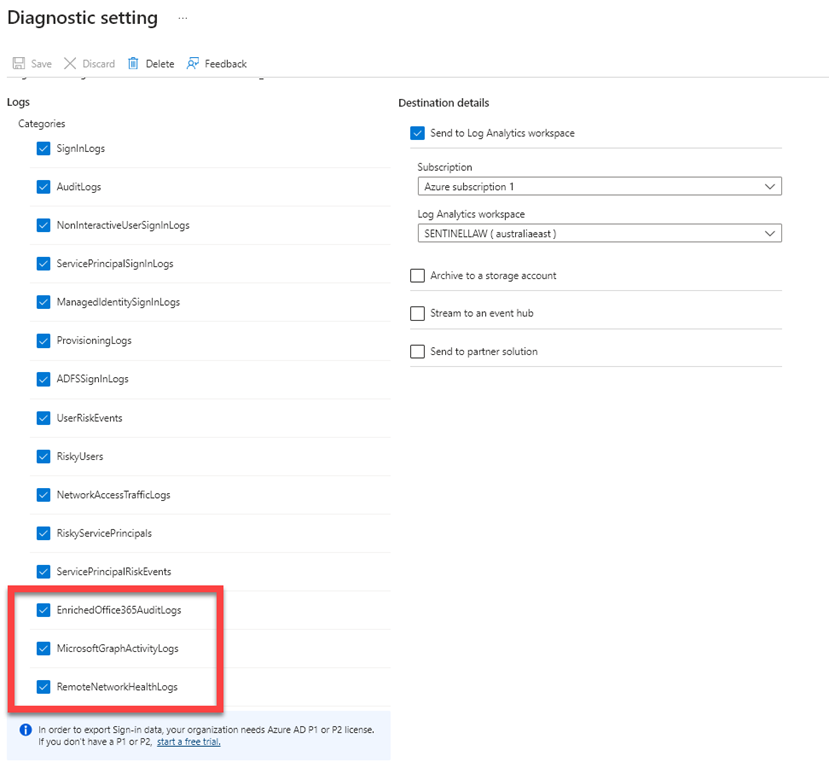Viewport: 829px width, 768px height.
Task: Uncheck the SignInLogs checkbox
Action: [x=43, y=149]
